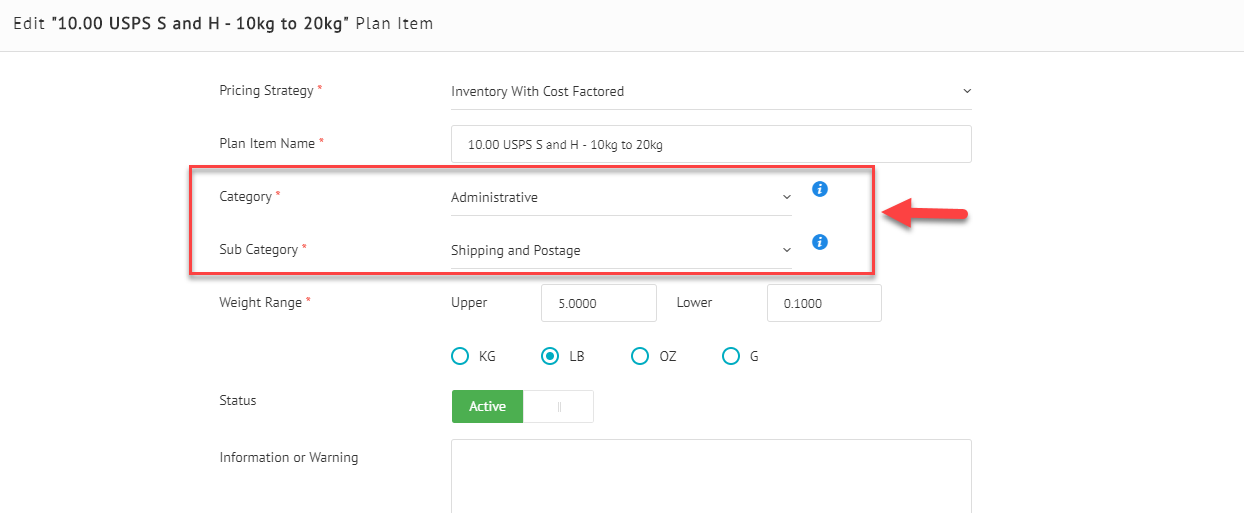Click the Plan Item Name label
Image resolution: width=1244 pixels, height=513 pixels.
pyautogui.click(x=267, y=143)
